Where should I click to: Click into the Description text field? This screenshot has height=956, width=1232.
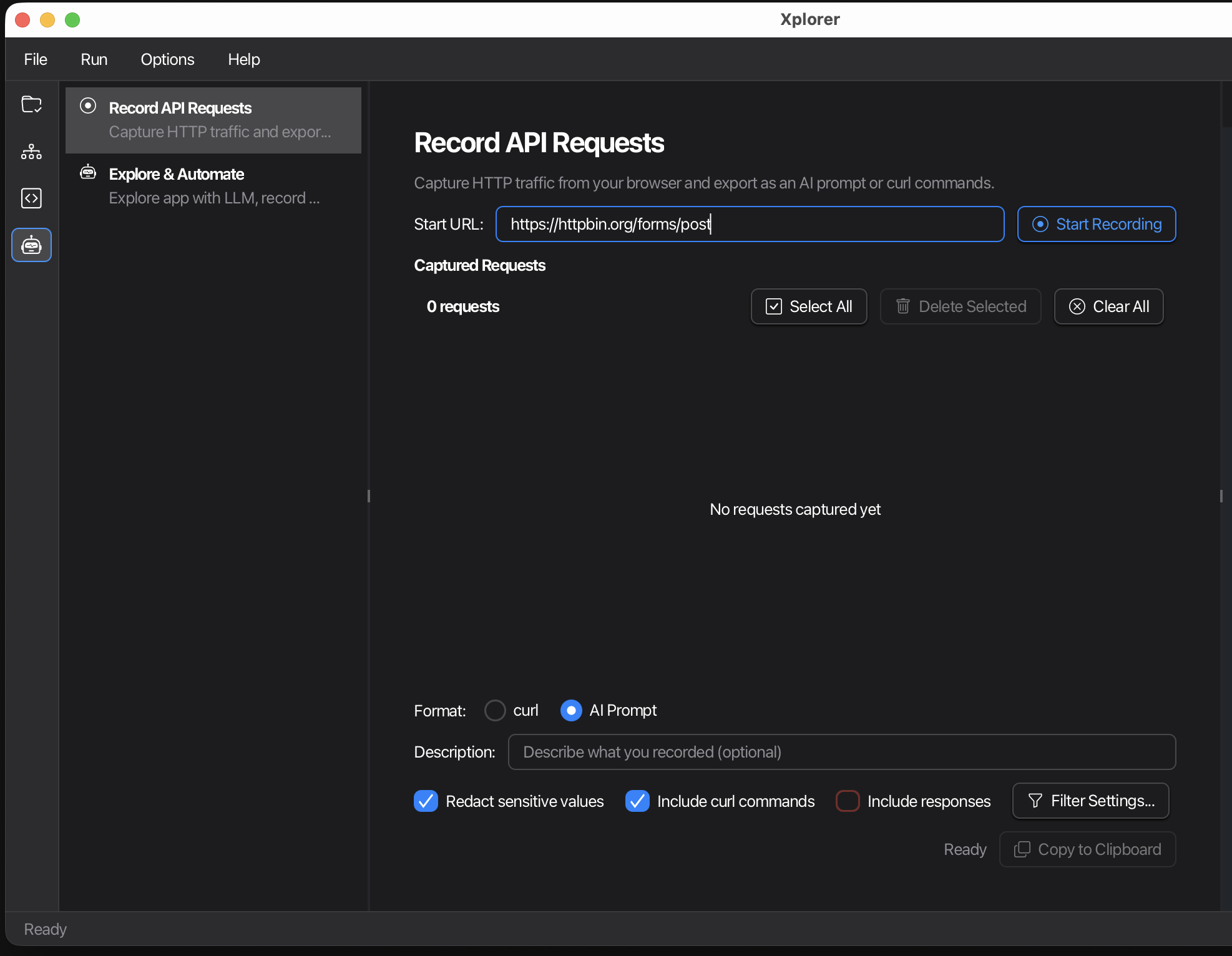click(841, 752)
